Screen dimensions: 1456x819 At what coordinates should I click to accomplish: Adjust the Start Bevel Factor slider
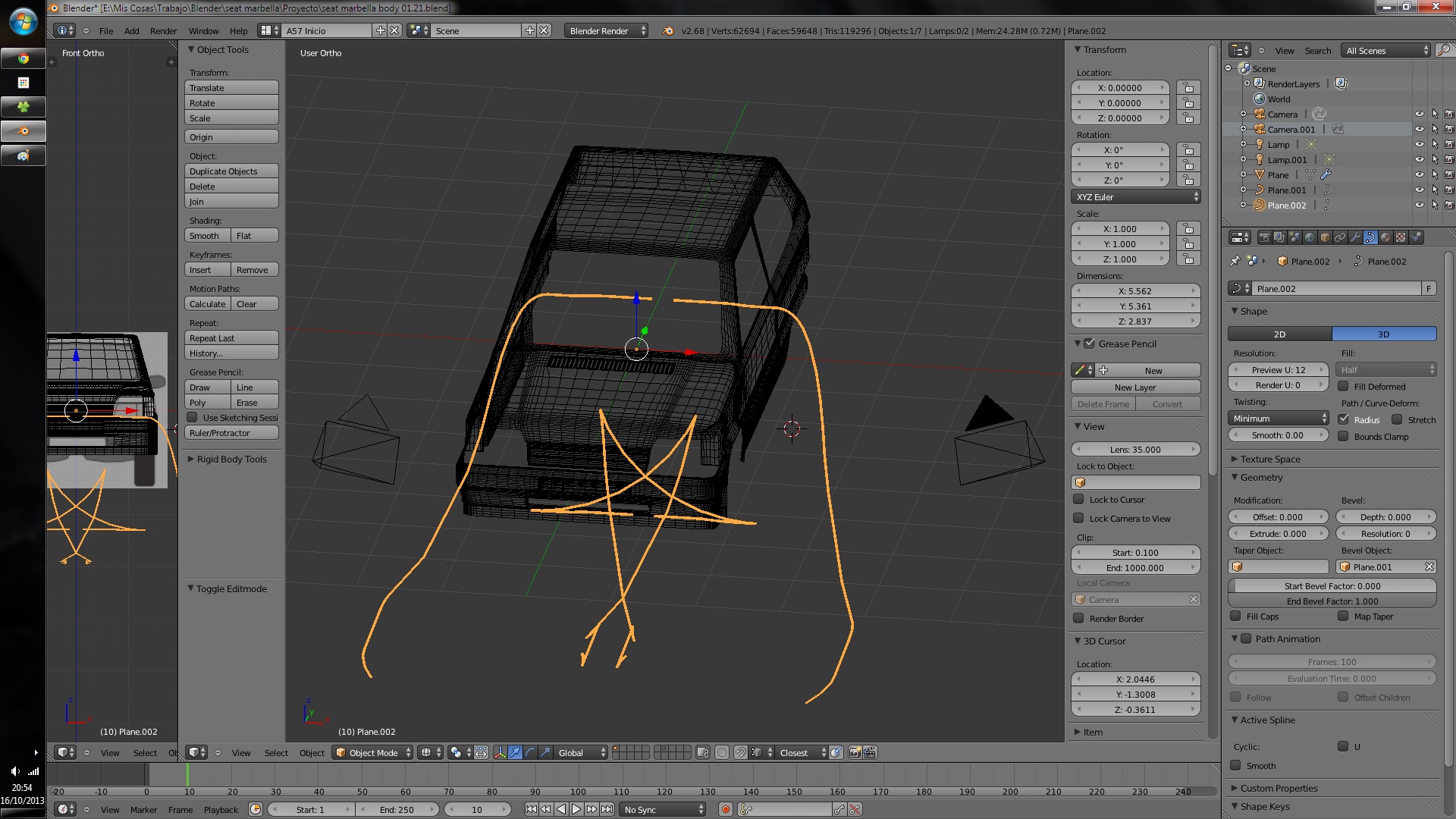coord(1332,586)
